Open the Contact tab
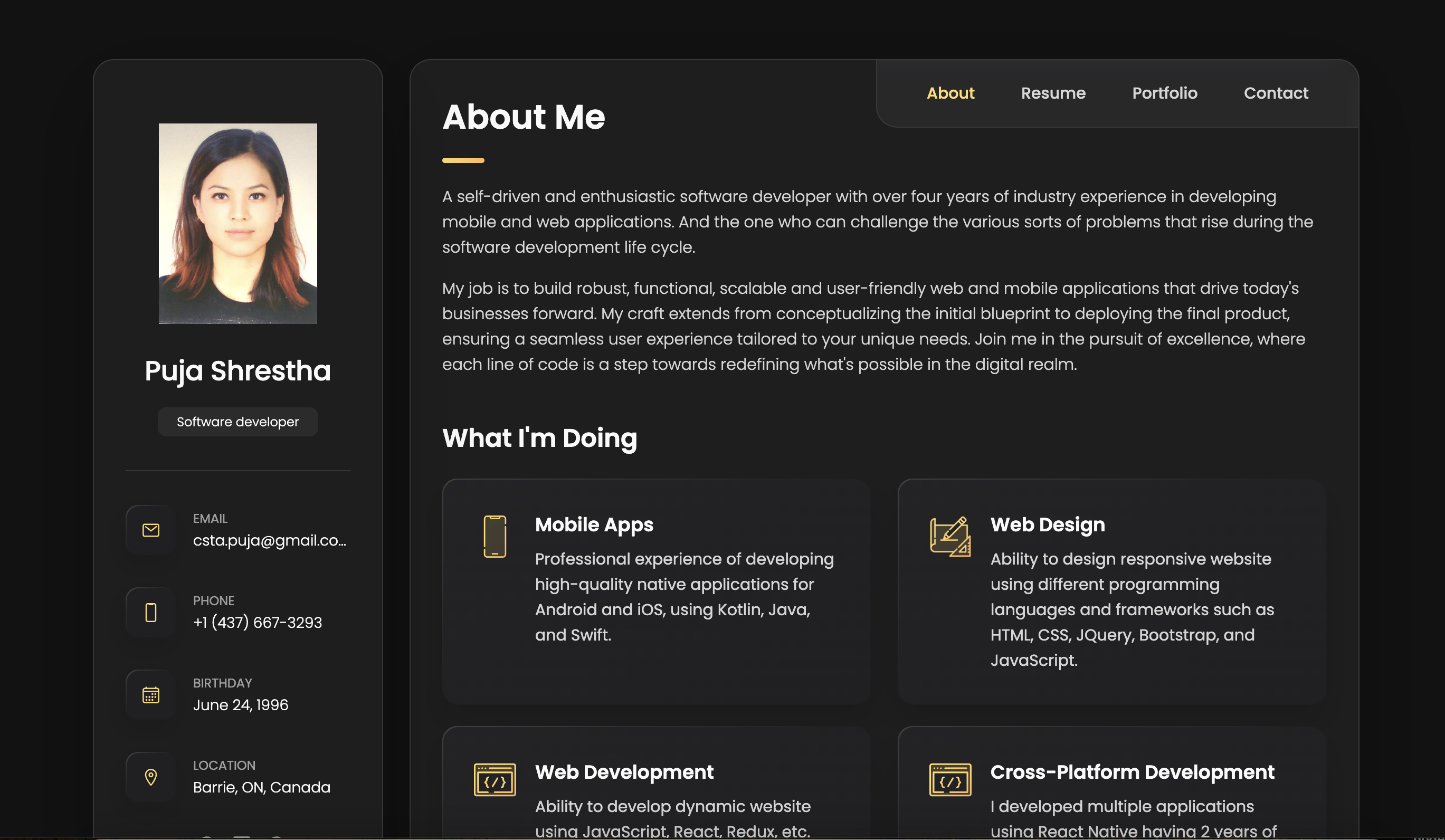The width and height of the screenshot is (1445, 840). coord(1276,93)
